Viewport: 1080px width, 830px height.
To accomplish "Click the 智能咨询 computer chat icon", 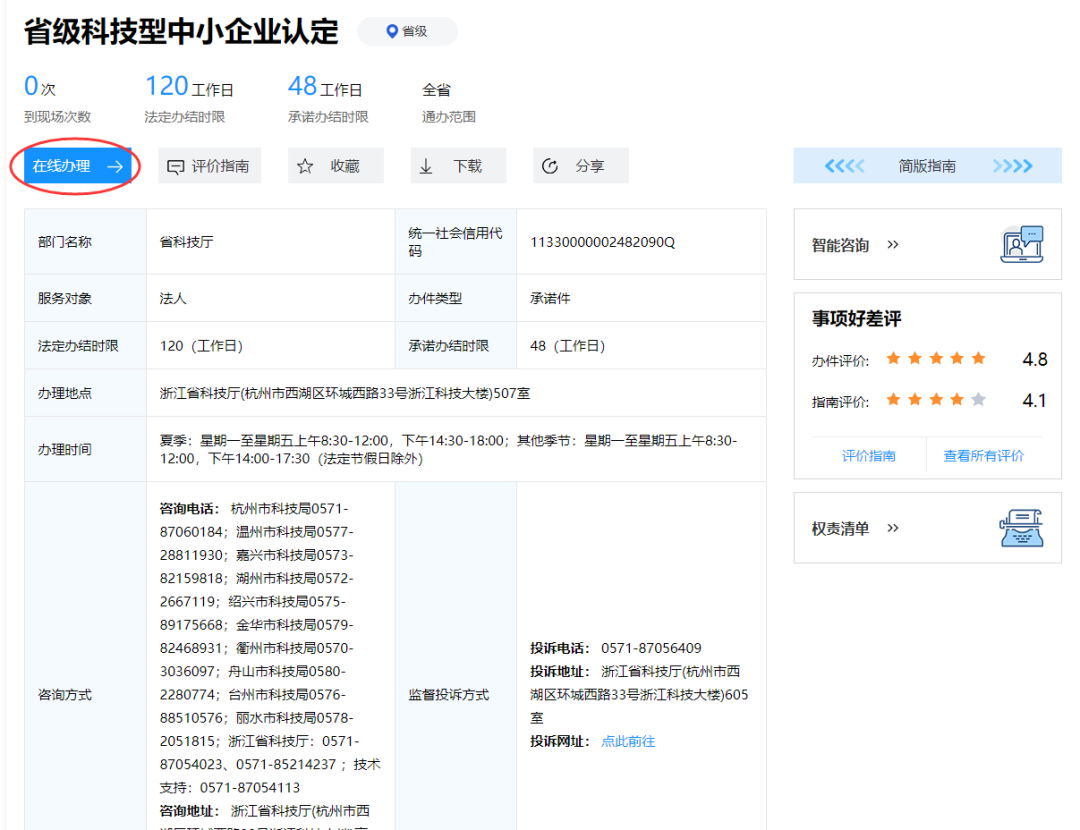I will (x=1021, y=245).
